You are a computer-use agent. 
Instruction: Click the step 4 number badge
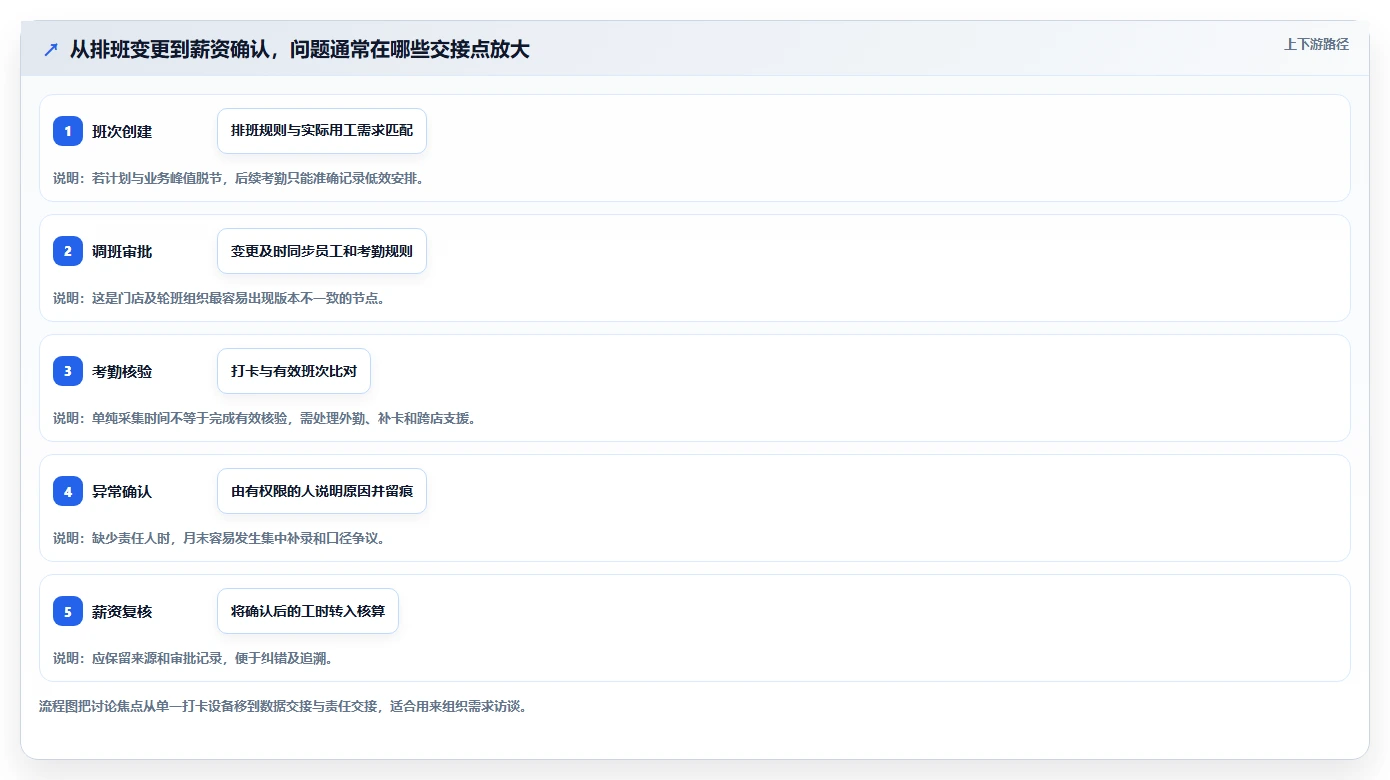click(68, 491)
